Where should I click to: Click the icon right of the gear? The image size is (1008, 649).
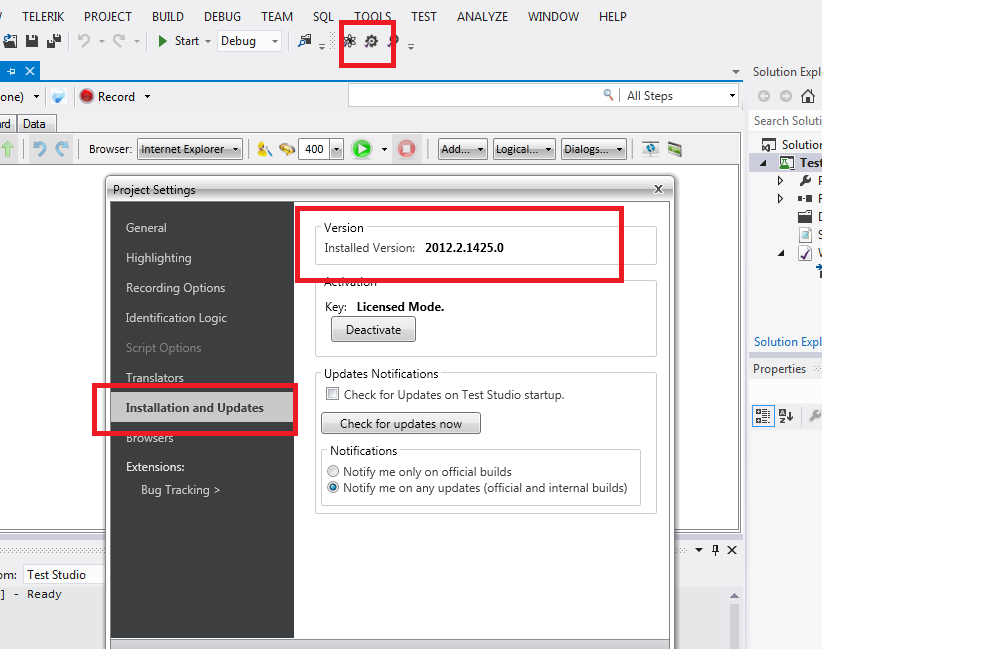(x=393, y=41)
